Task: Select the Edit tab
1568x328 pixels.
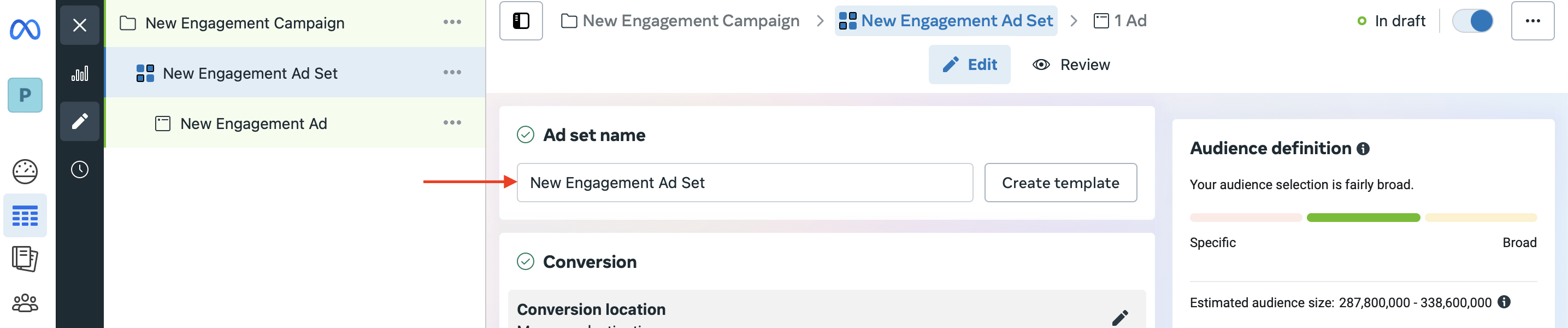Action: pos(970,65)
